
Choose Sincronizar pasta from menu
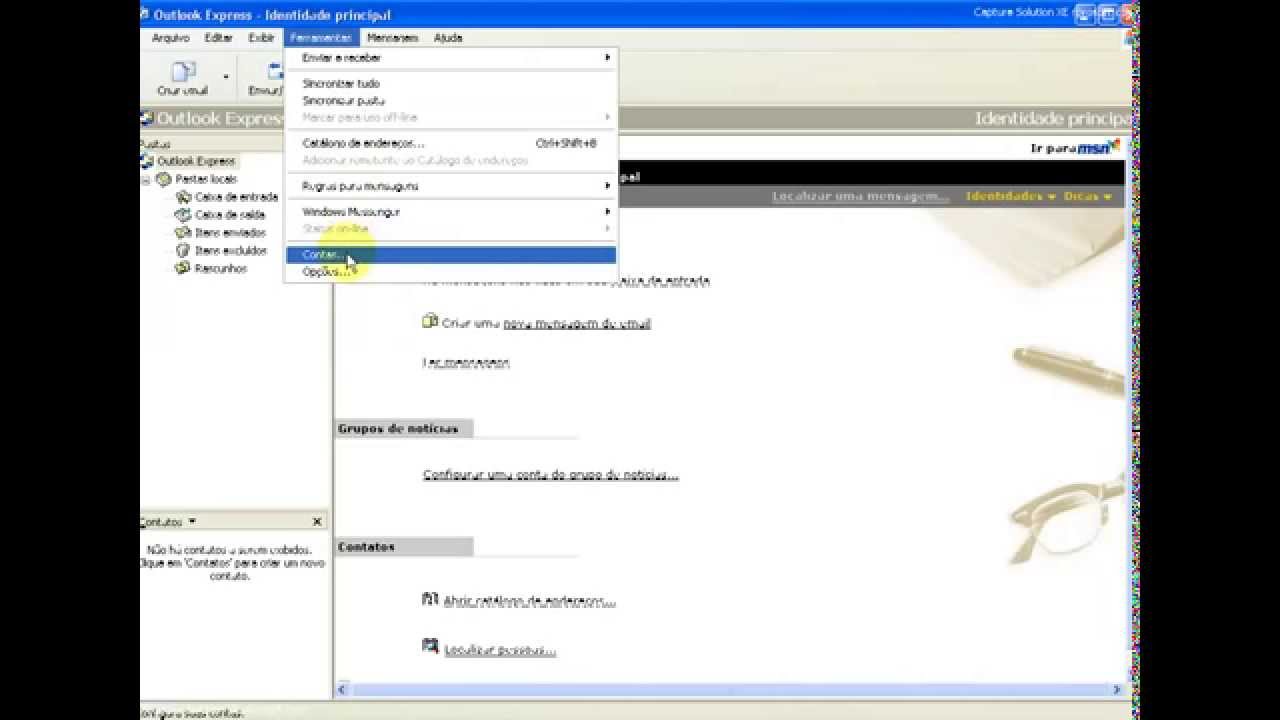point(452,101)
